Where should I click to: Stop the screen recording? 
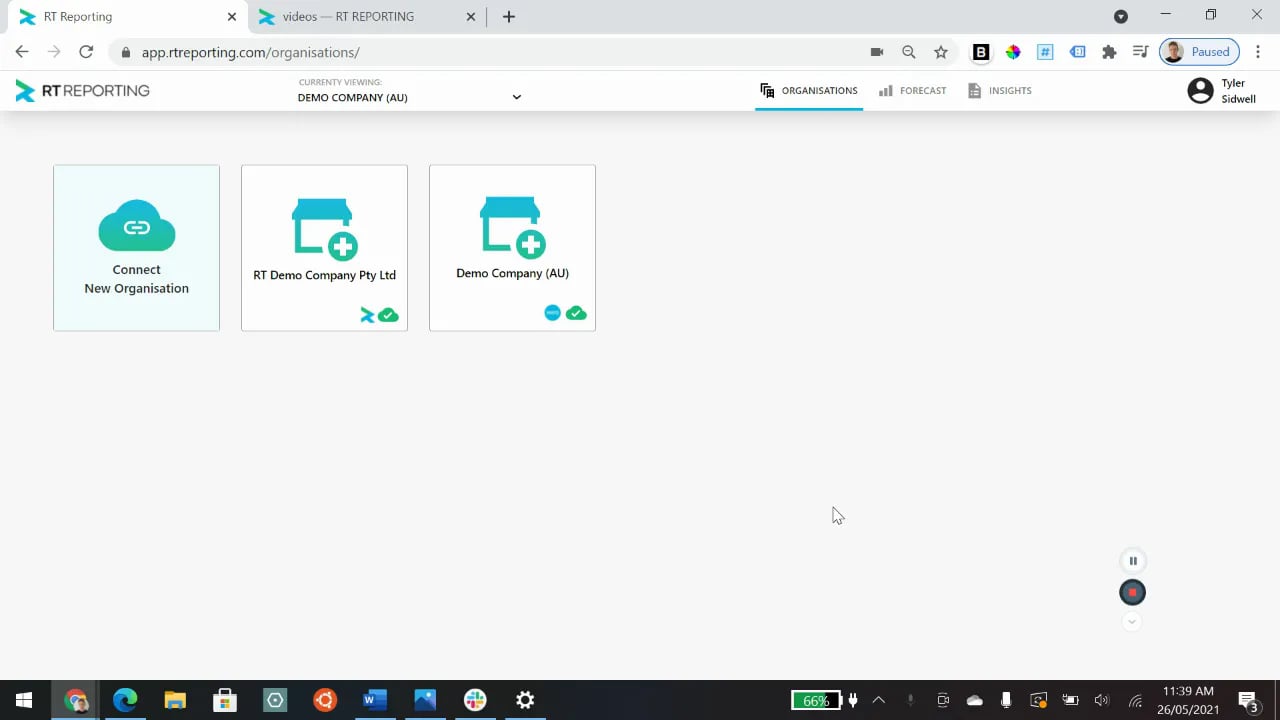[x=1132, y=593]
